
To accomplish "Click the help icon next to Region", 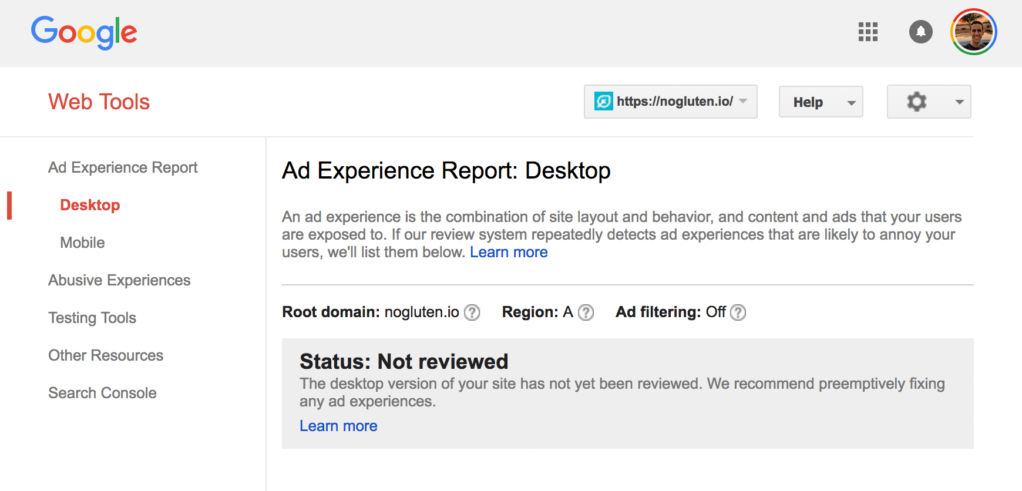I will pyautogui.click(x=586, y=312).
